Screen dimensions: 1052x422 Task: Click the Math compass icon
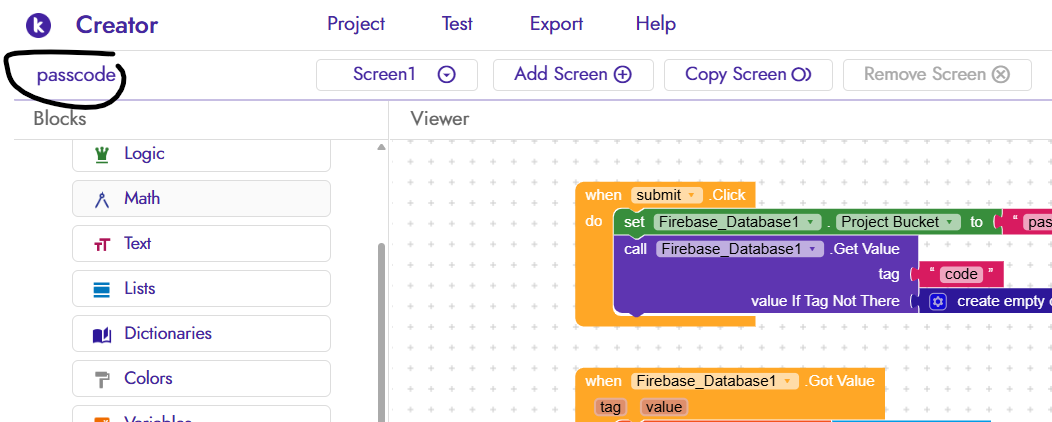[102, 199]
